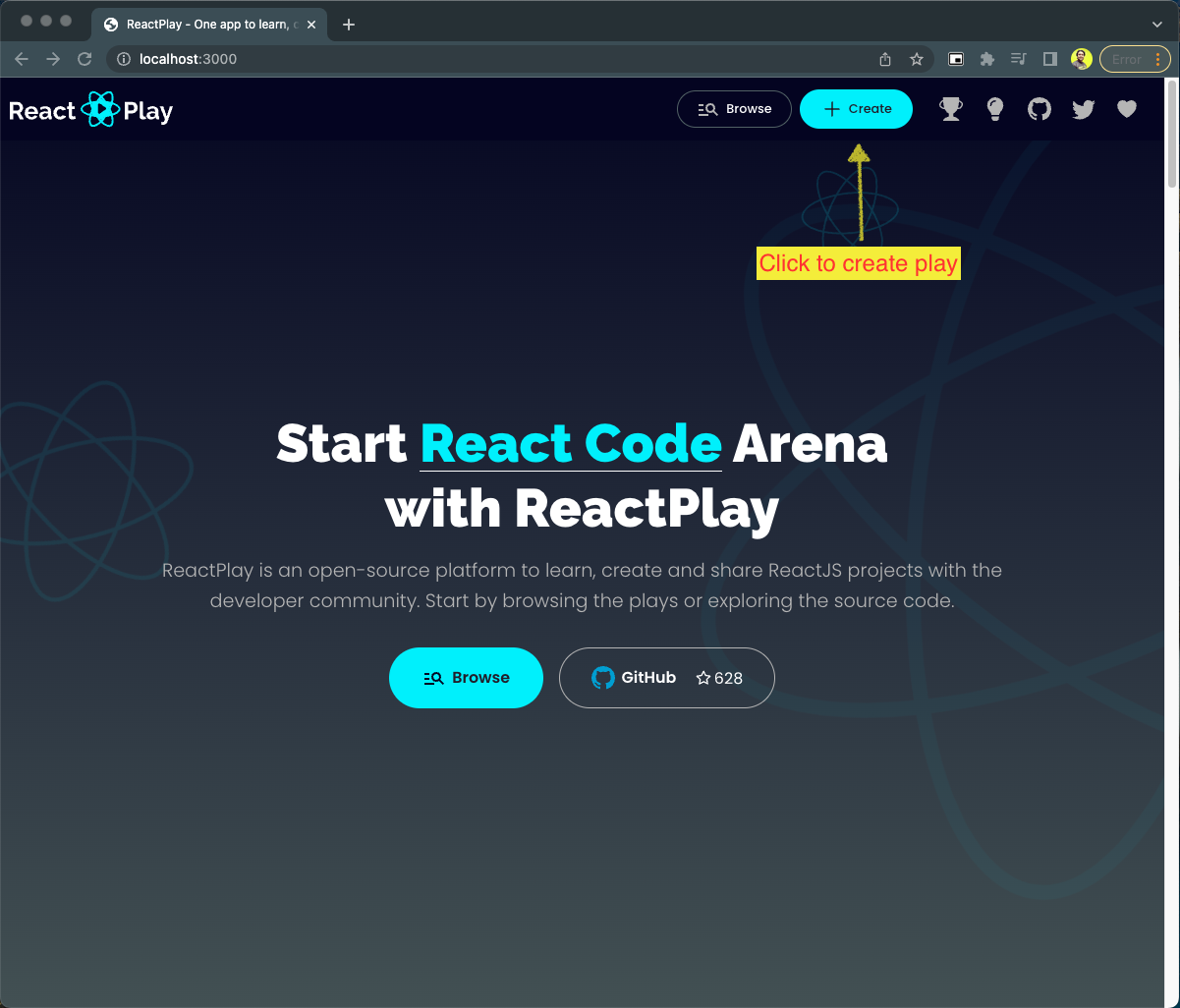Bookmark page with the star icon
The width and height of the screenshot is (1180, 1008).
click(x=917, y=59)
